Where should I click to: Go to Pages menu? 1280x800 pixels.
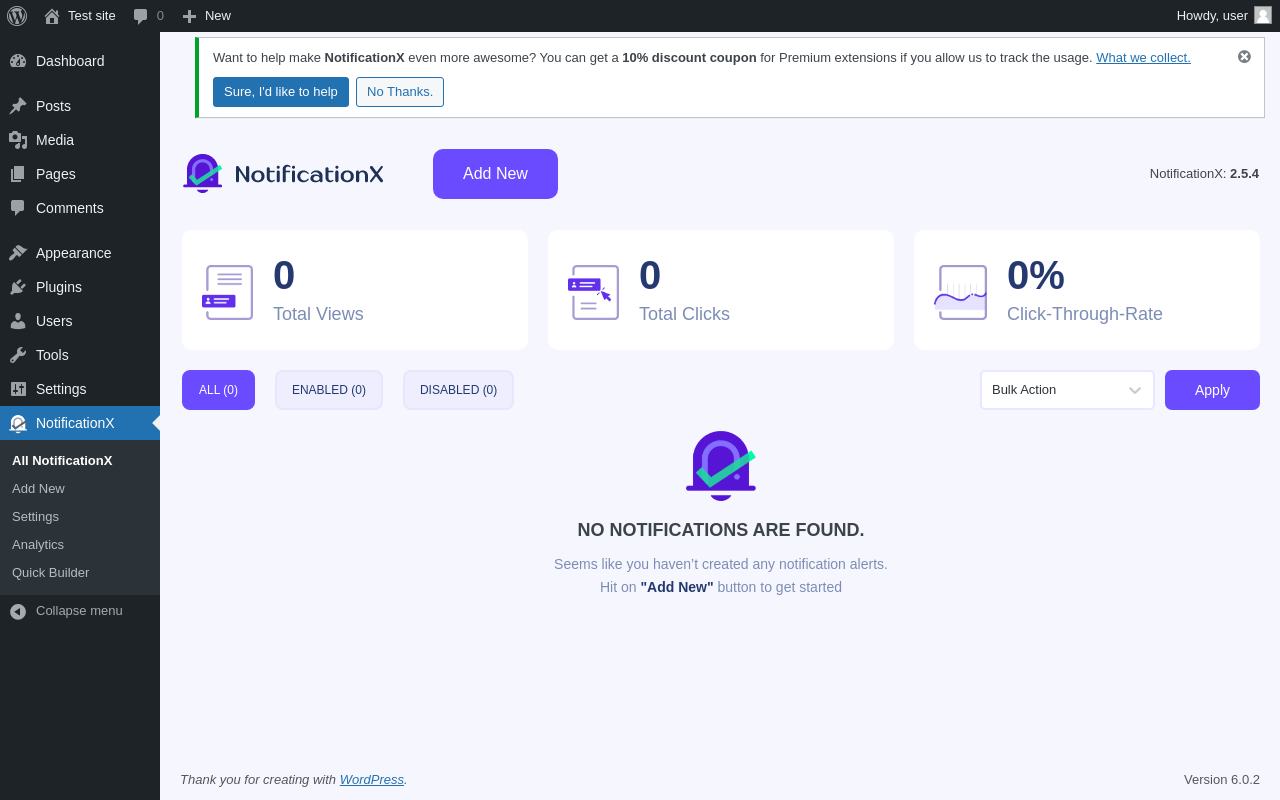point(80,174)
